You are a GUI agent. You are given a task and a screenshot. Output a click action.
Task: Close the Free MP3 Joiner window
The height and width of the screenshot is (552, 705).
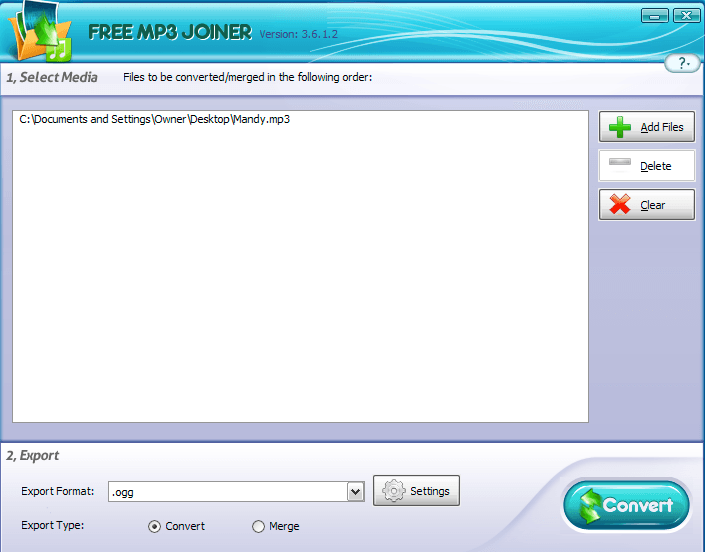point(687,16)
